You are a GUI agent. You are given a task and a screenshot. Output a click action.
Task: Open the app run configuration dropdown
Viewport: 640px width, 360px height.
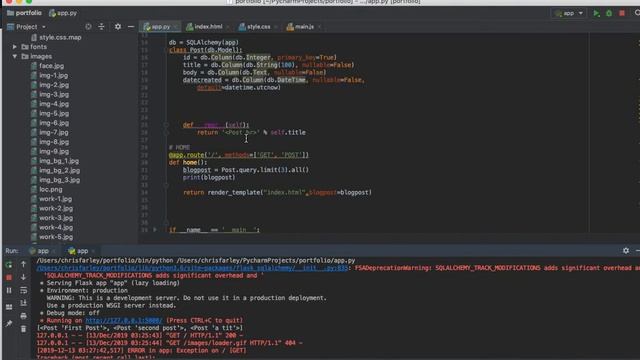coord(569,13)
